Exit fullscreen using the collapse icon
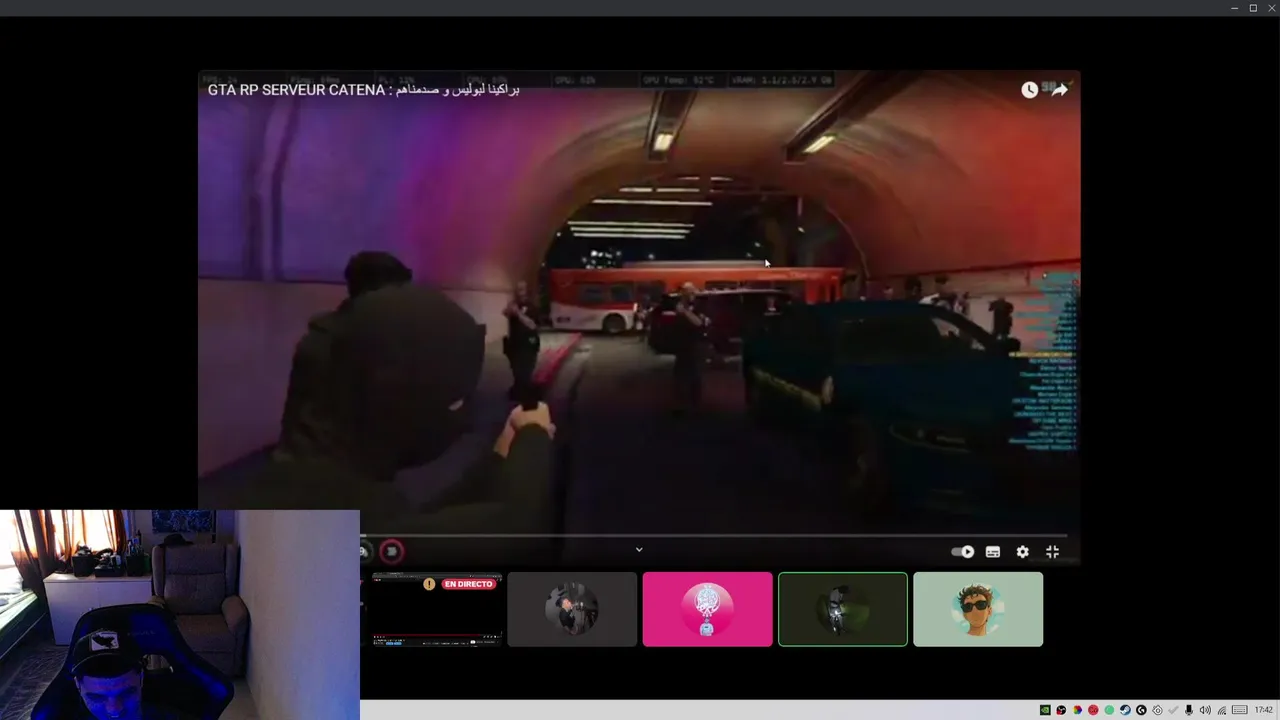Screen dimensions: 1280x720 click(1052, 552)
